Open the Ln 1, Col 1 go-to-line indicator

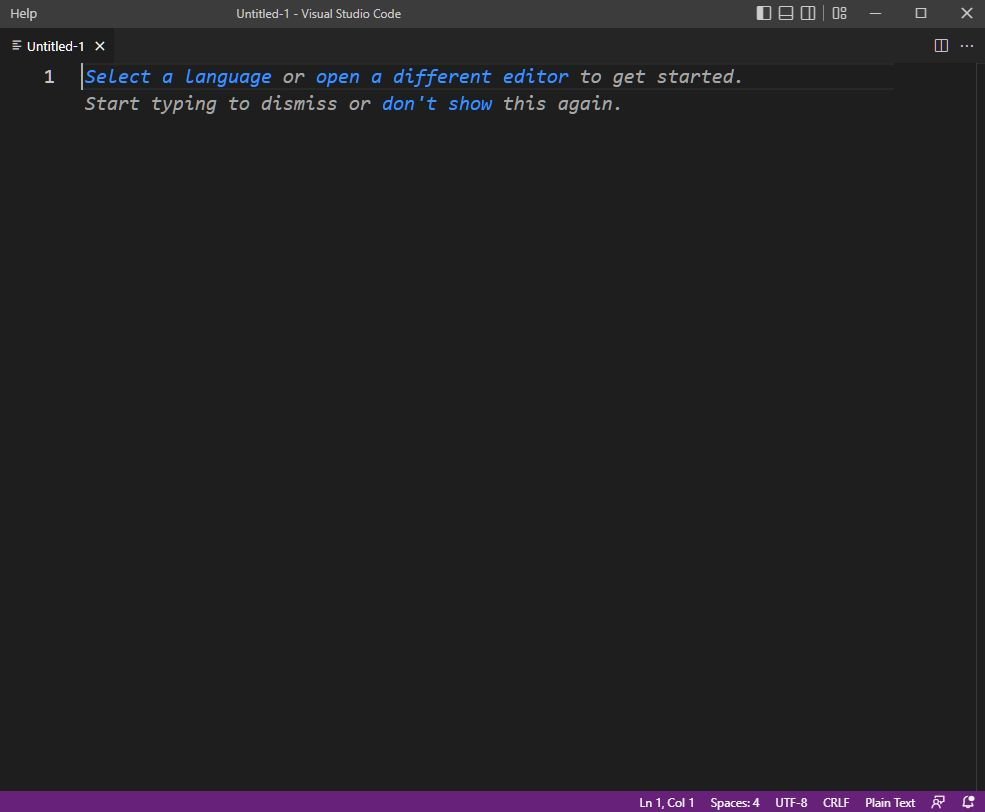666,803
